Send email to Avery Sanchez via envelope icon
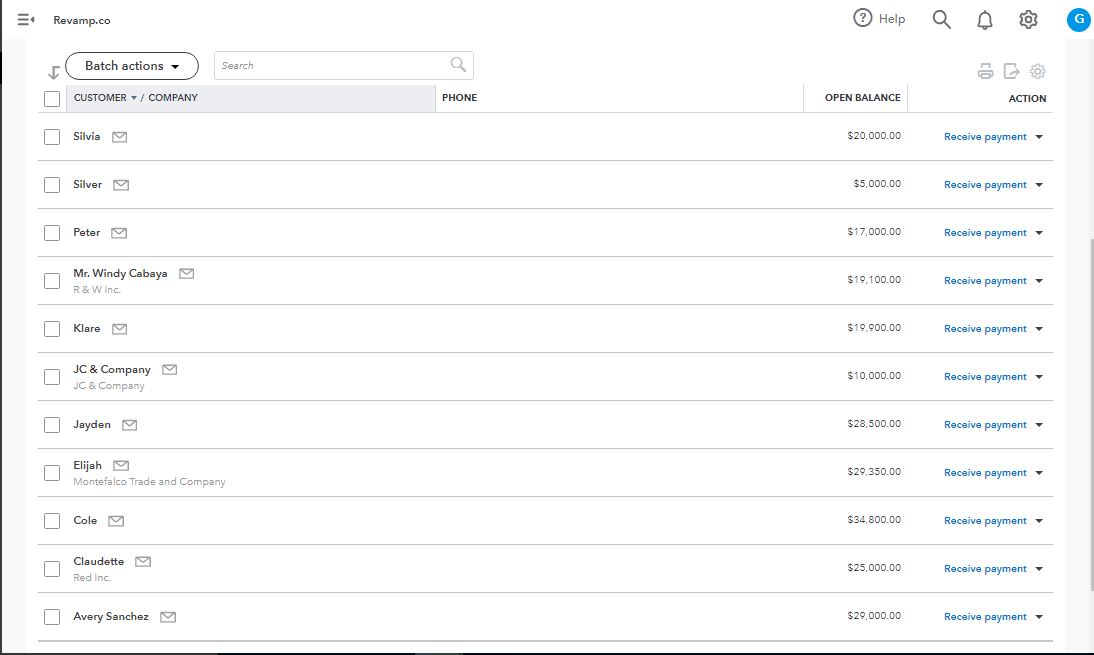Viewport: 1094px width, 655px height. (x=168, y=617)
